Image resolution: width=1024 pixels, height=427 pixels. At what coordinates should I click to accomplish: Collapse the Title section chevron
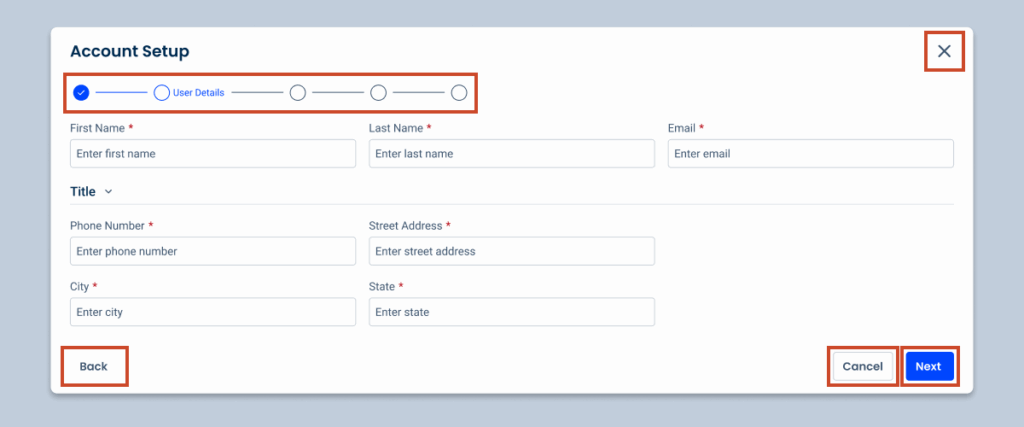coord(108,191)
